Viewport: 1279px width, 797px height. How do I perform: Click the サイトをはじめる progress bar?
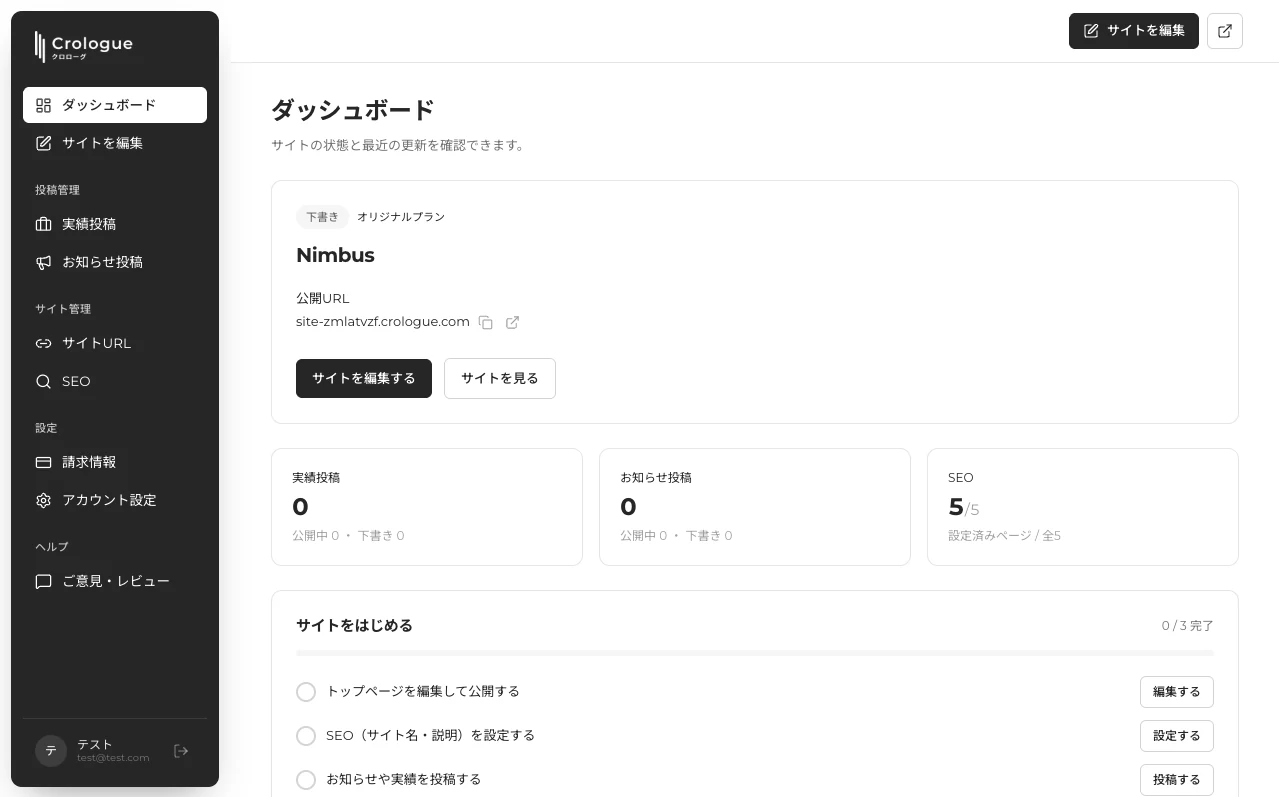click(755, 653)
